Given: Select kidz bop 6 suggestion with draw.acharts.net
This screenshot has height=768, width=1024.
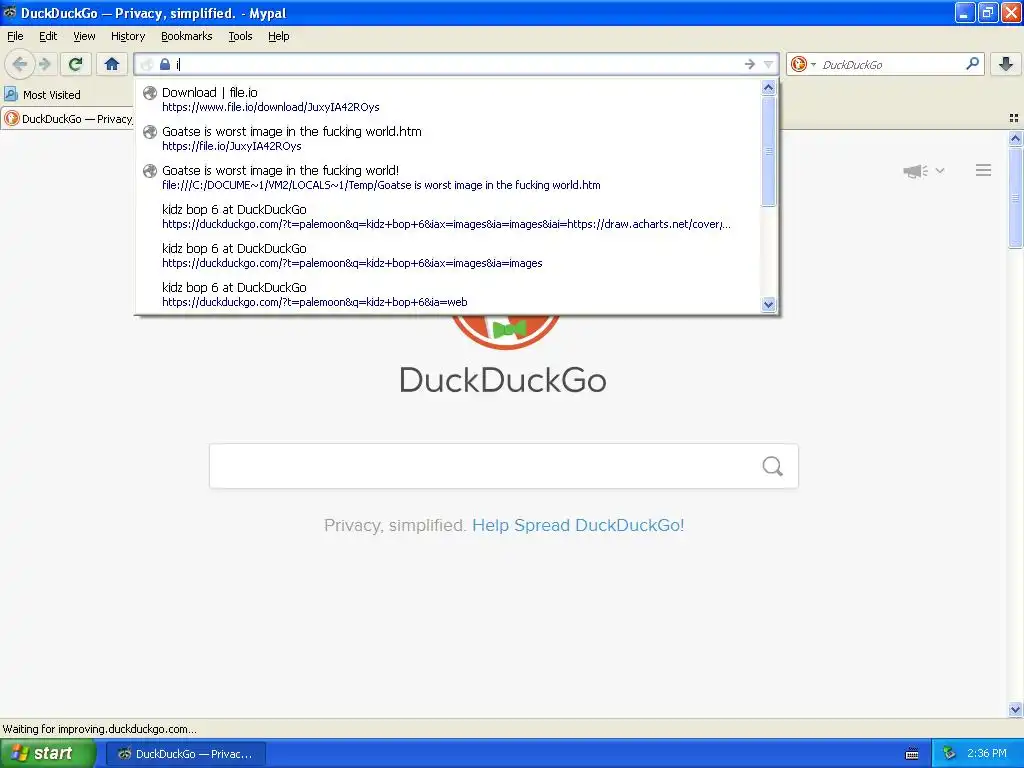Looking at the screenshot, I should pyautogui.click(x=448, y=216).
